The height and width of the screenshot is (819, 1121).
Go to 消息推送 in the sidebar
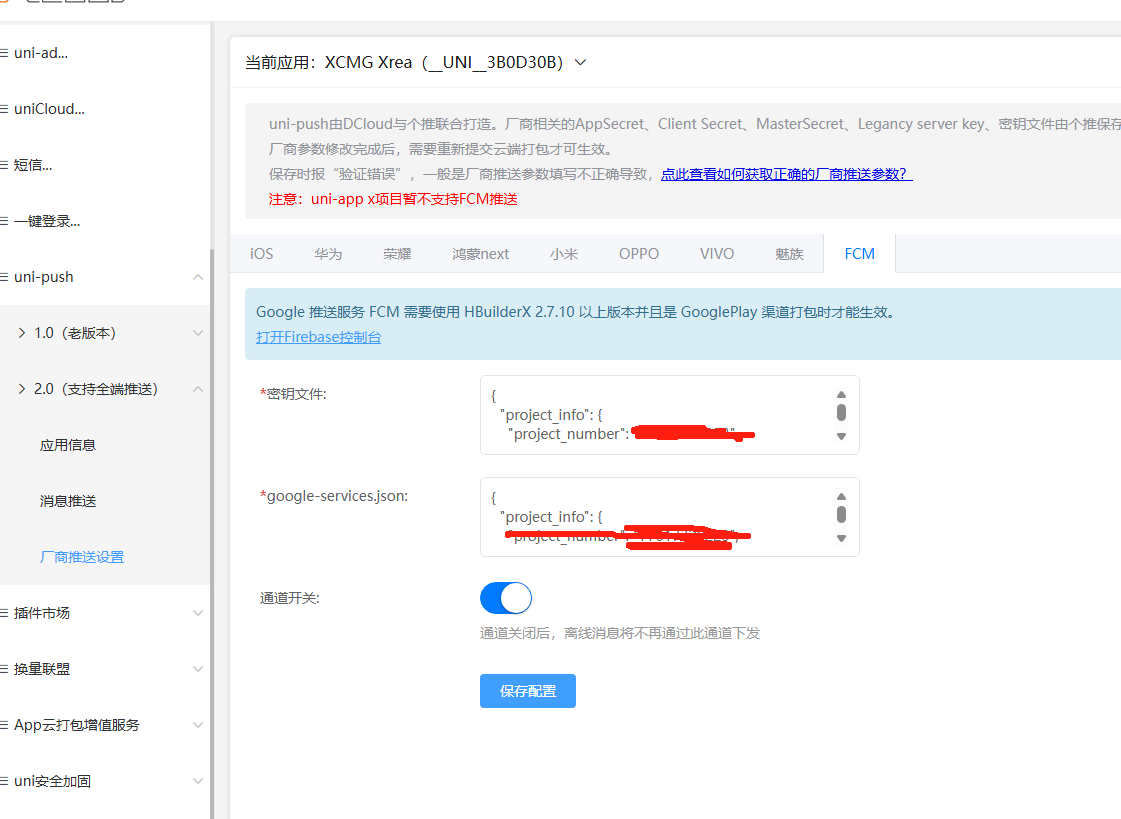68,501
